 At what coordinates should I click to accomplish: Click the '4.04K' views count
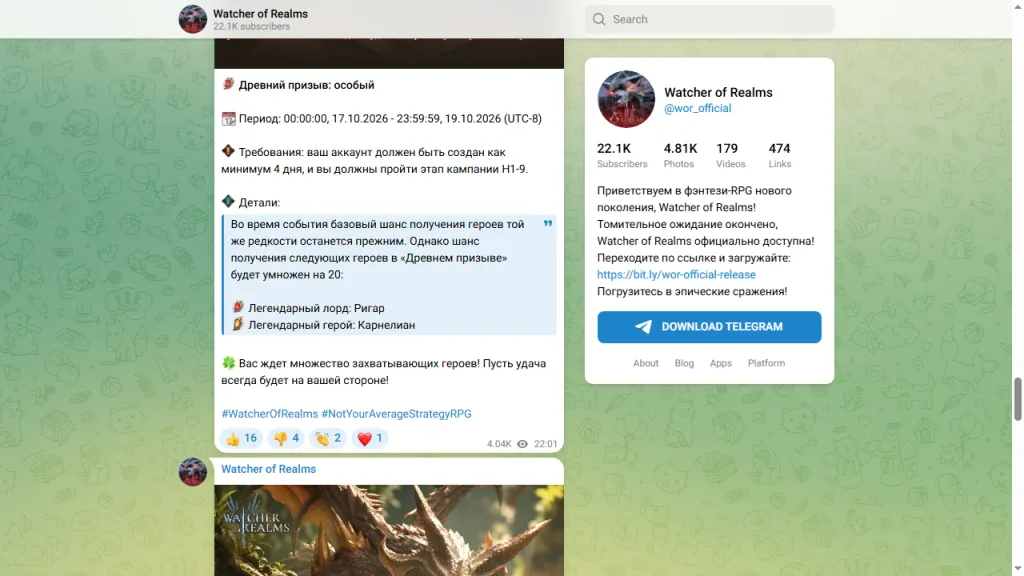(x=499, y=444)
